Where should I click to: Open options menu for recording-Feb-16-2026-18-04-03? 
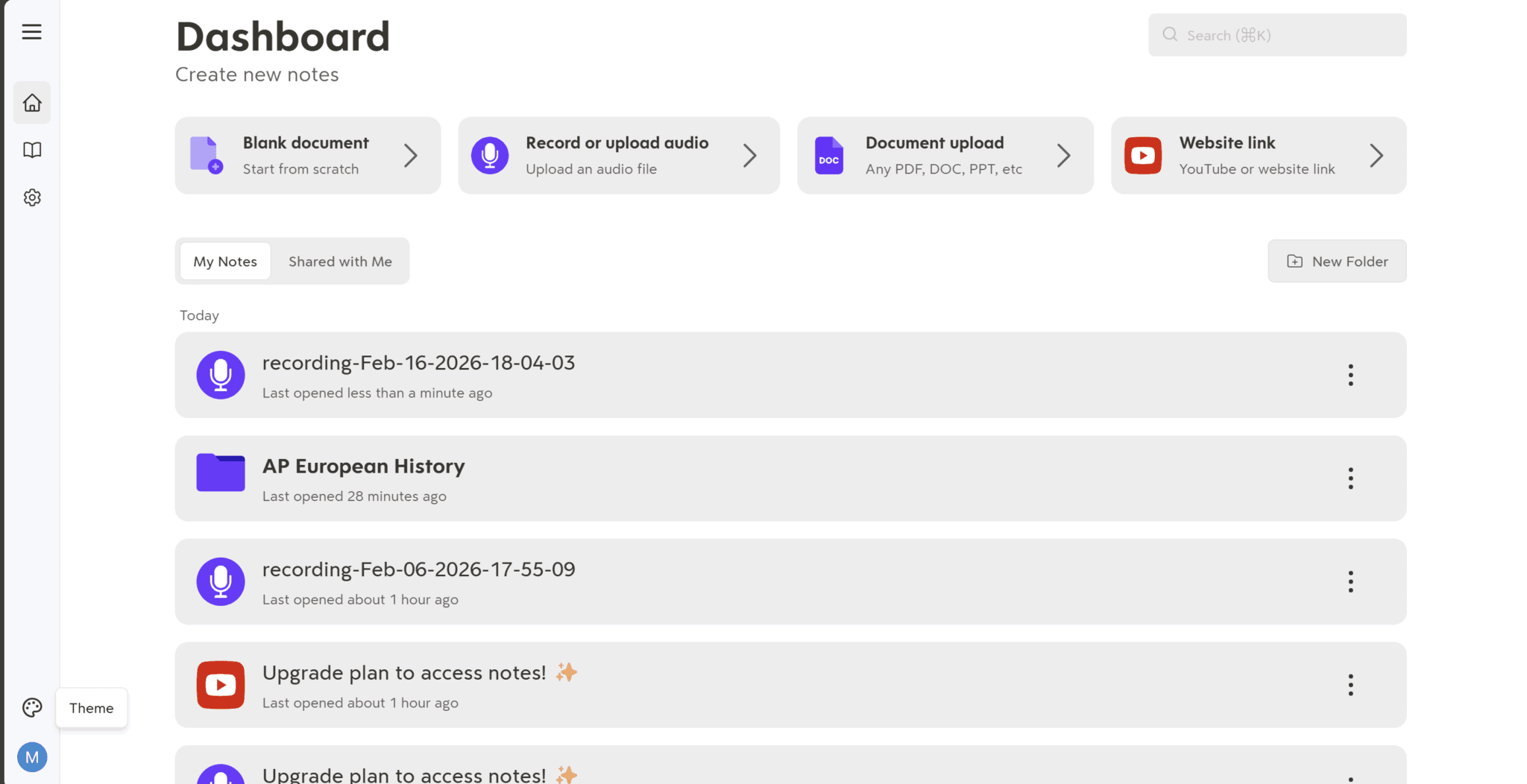pos(1350,375)
